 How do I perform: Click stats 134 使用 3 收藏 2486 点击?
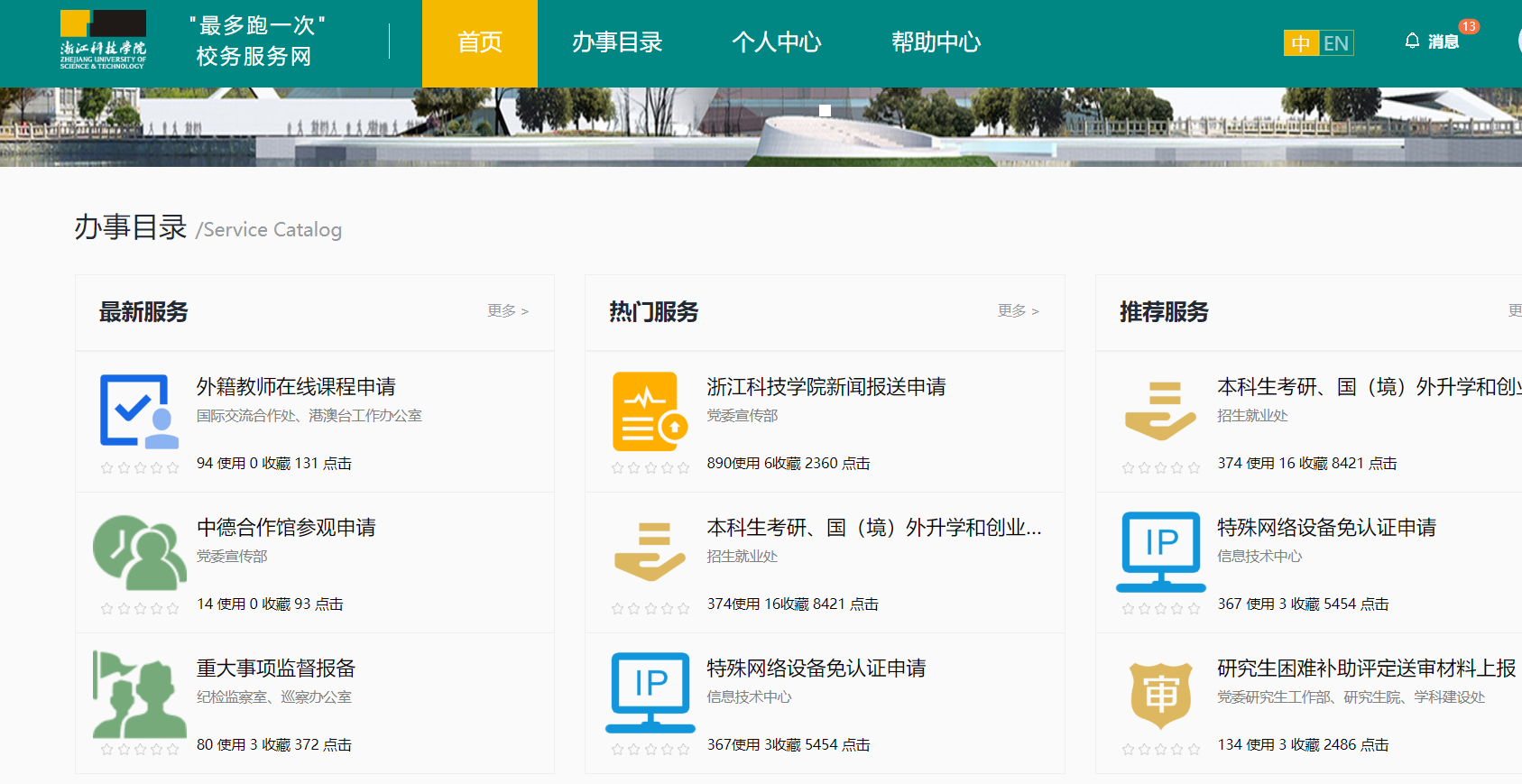coord(1303,745)
